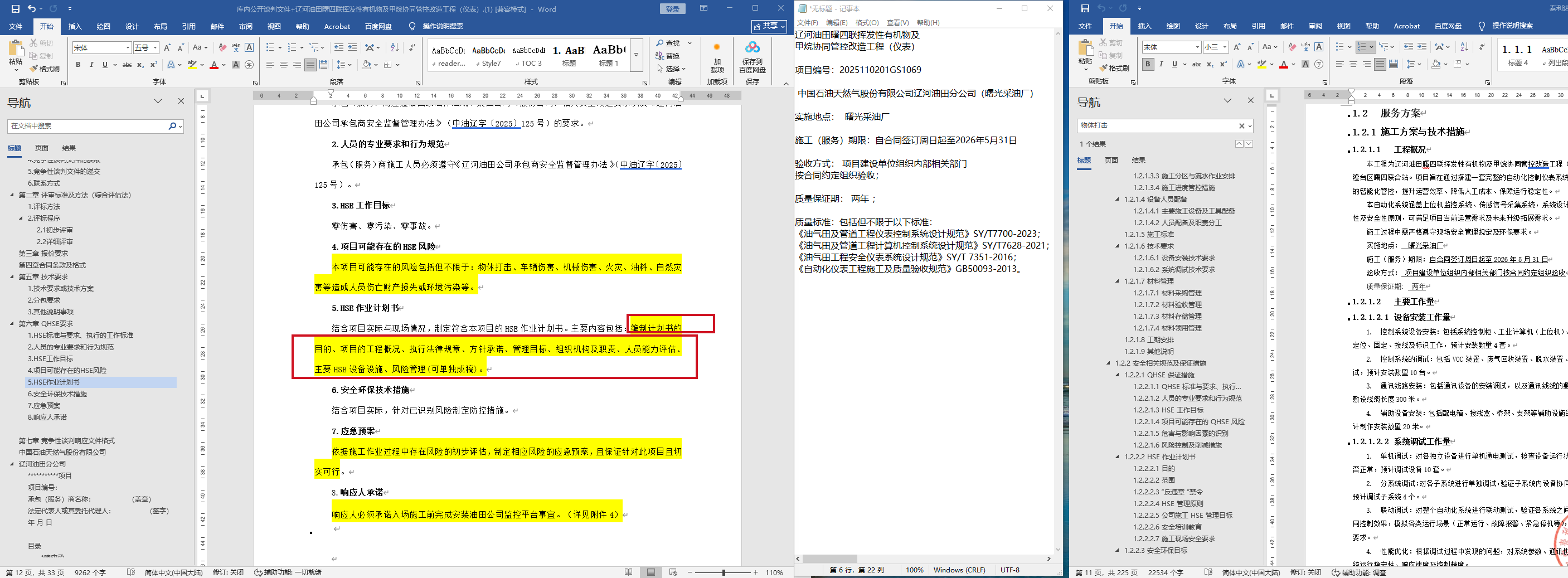Viewport: 1568px width, 578px height.
Task: Click the 共享 share button in the left Word window
Action: 769,26
